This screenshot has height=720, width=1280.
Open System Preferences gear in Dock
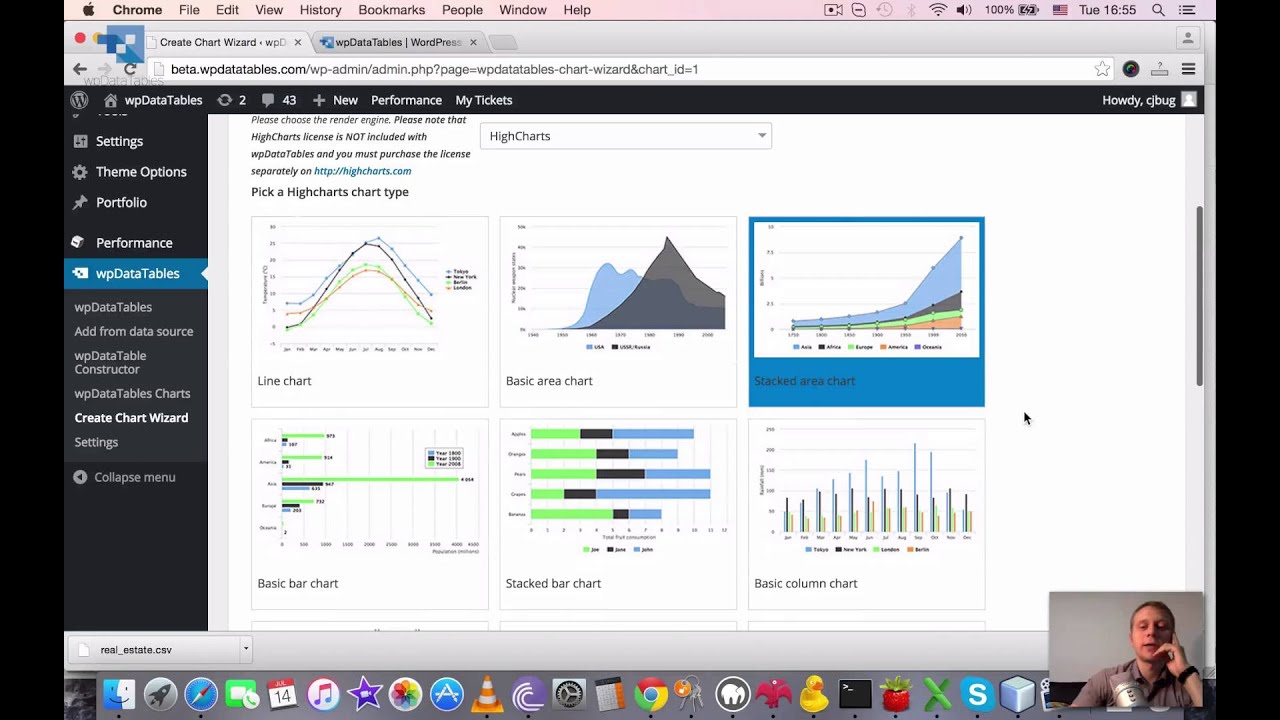click(569, 694)
